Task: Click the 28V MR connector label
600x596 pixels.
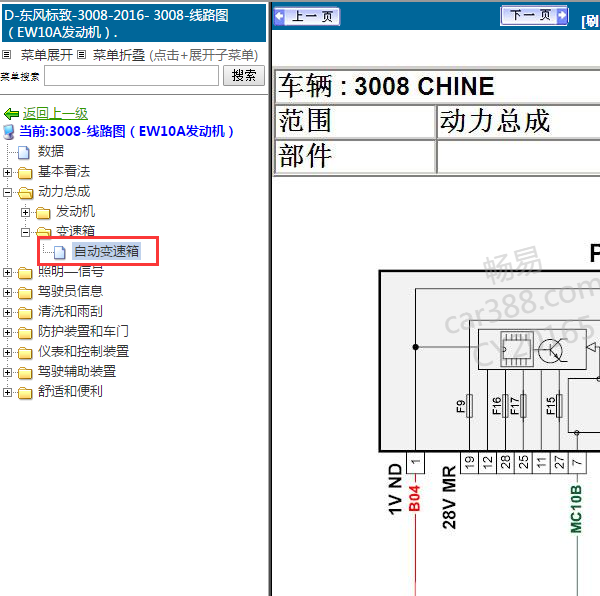Action: 449,498
